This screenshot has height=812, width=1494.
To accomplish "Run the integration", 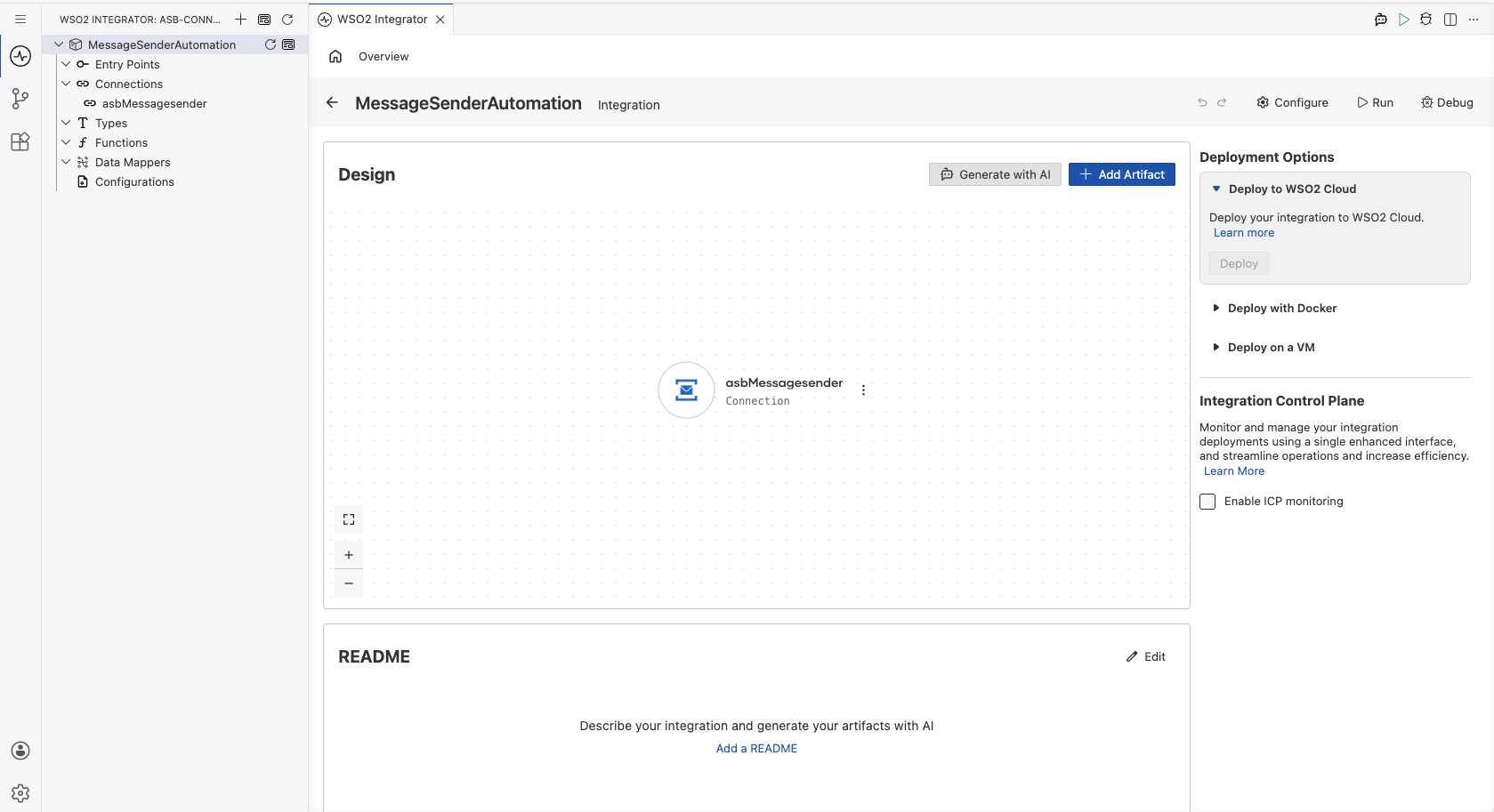I will click(1375, 102).
